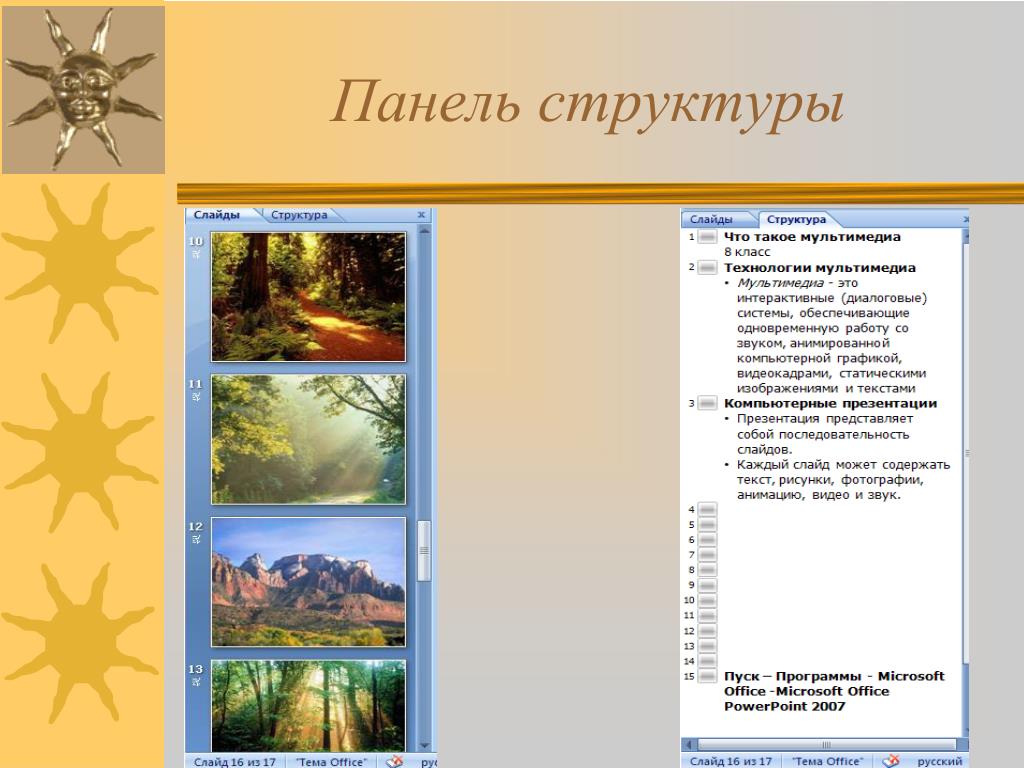The width and height of the screenshot is (1024, 768).
Task: Click 'русский' language in right status bar
Action: (940, 761)
